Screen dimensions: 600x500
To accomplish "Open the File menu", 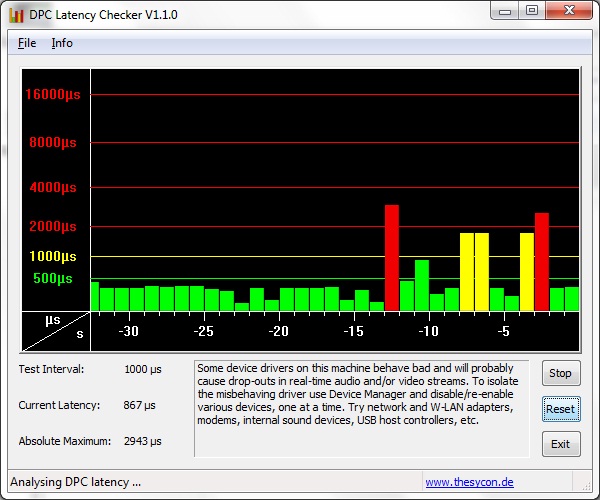I will [27, 43].
